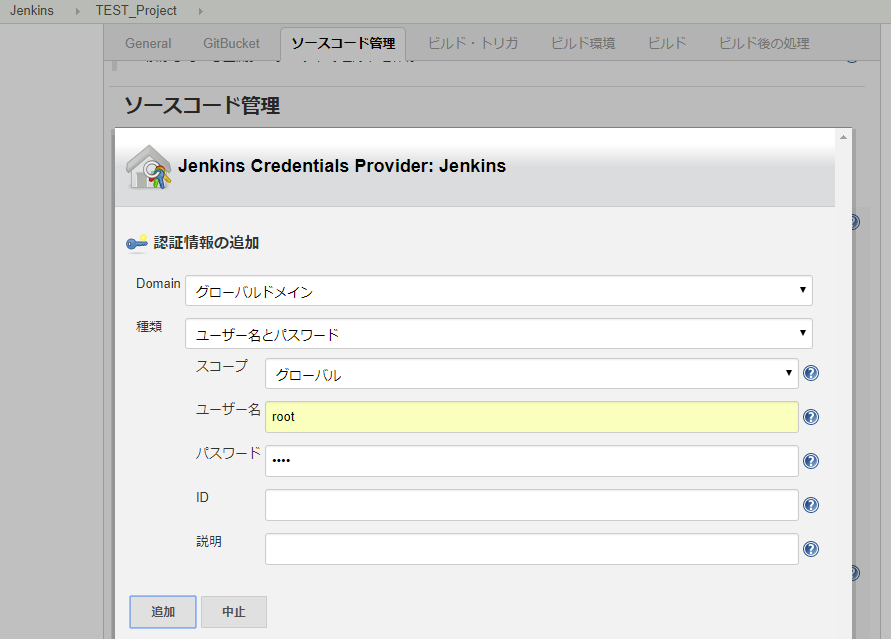Open the スコープ dropdown
The width and height of the screenshot is (891, 639).
[x=531, y=374]
